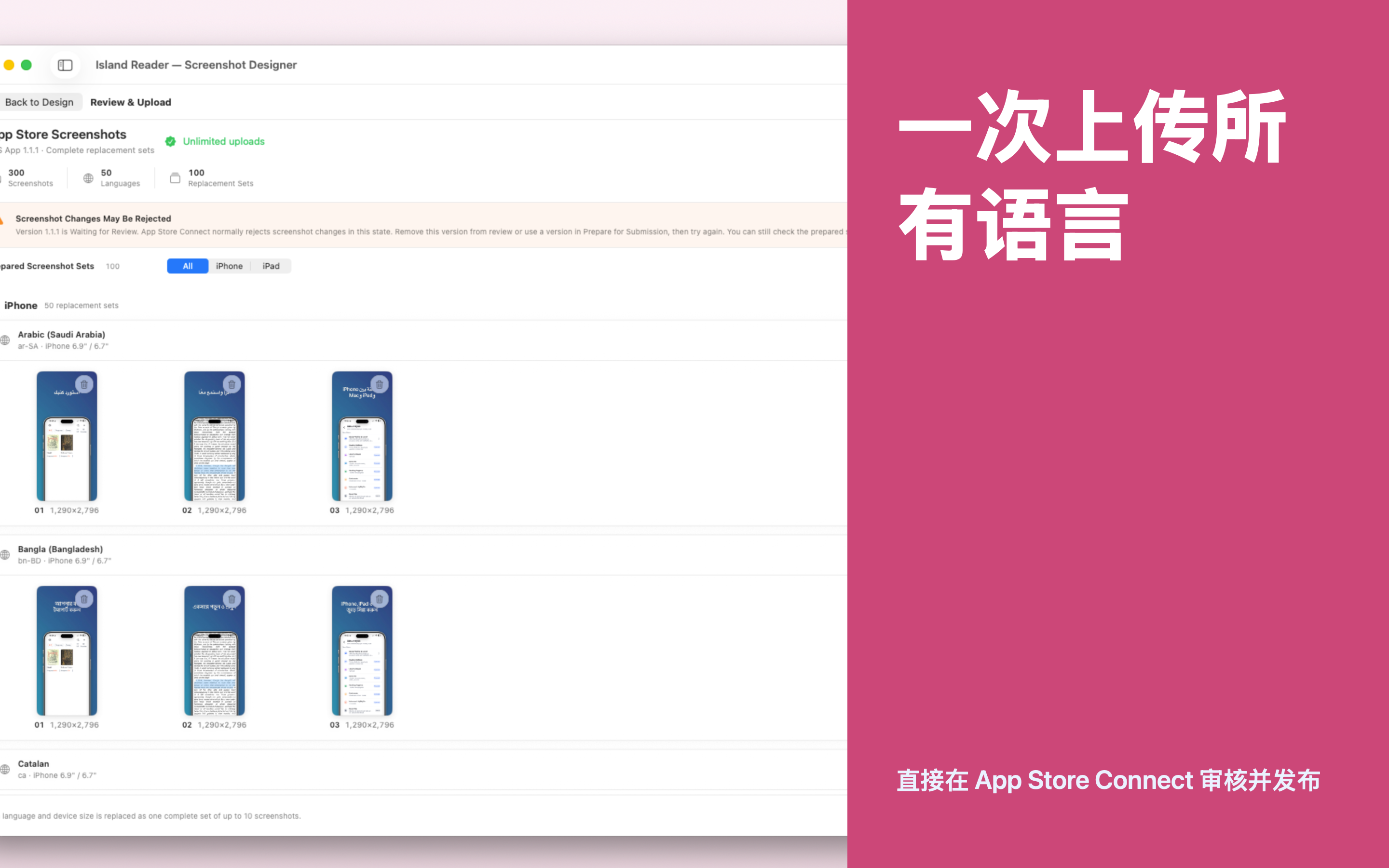Delete Bangla screenshot 01 via trash icon
Image resolution: width=1389 pixels, height=868 pixels.
pos(84,599)
